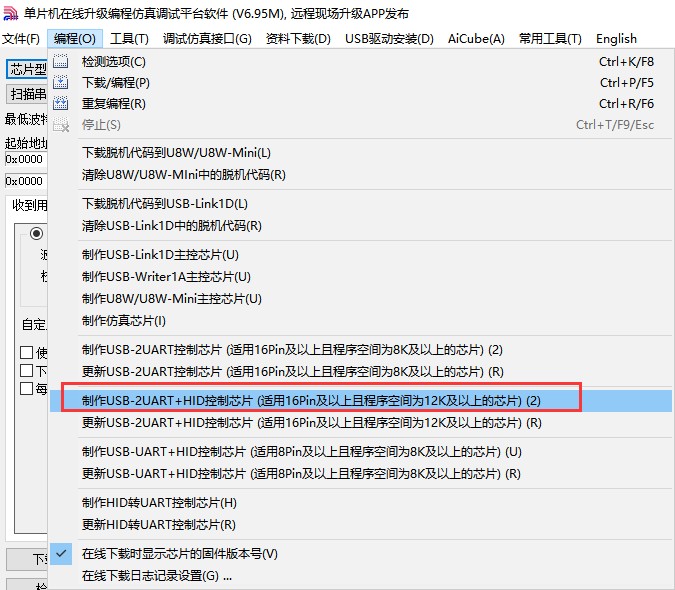675x590 pixels.
Task: Choose 制作USB-2UART+HID控制芯片 12K entry
Action: pyautogui.click(x=361, y=401)
